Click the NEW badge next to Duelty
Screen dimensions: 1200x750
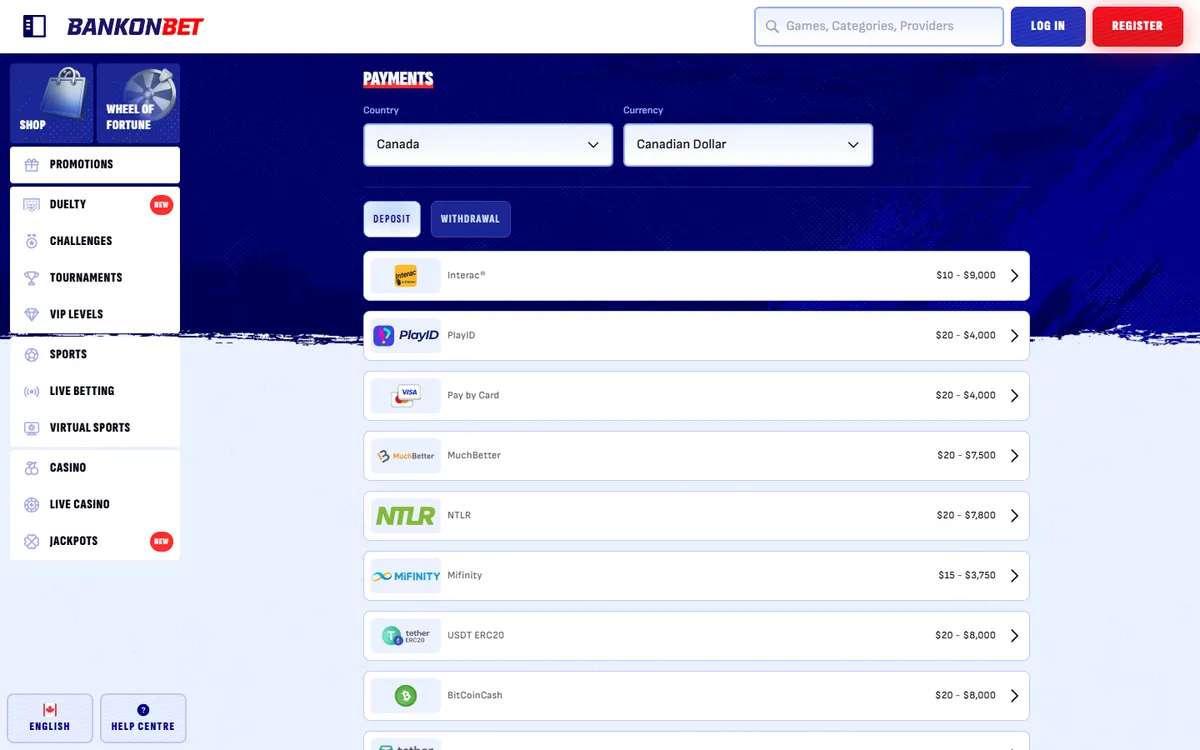[161, 205]
